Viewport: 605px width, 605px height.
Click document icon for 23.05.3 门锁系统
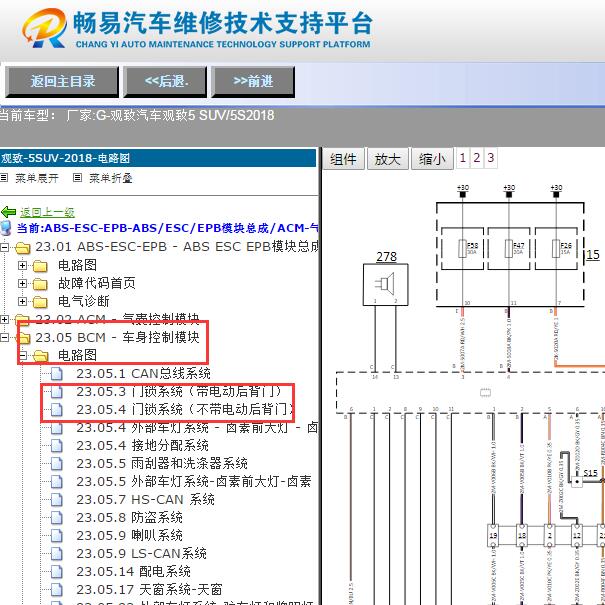[57, 392]
